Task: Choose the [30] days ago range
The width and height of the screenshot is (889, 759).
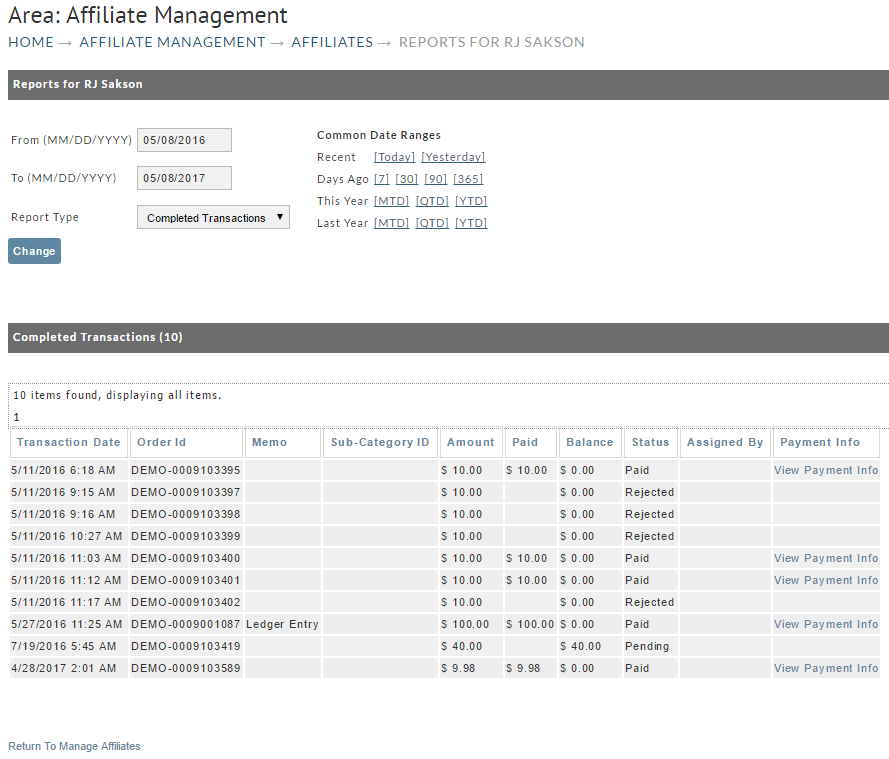Action: (x=407, y=179)
